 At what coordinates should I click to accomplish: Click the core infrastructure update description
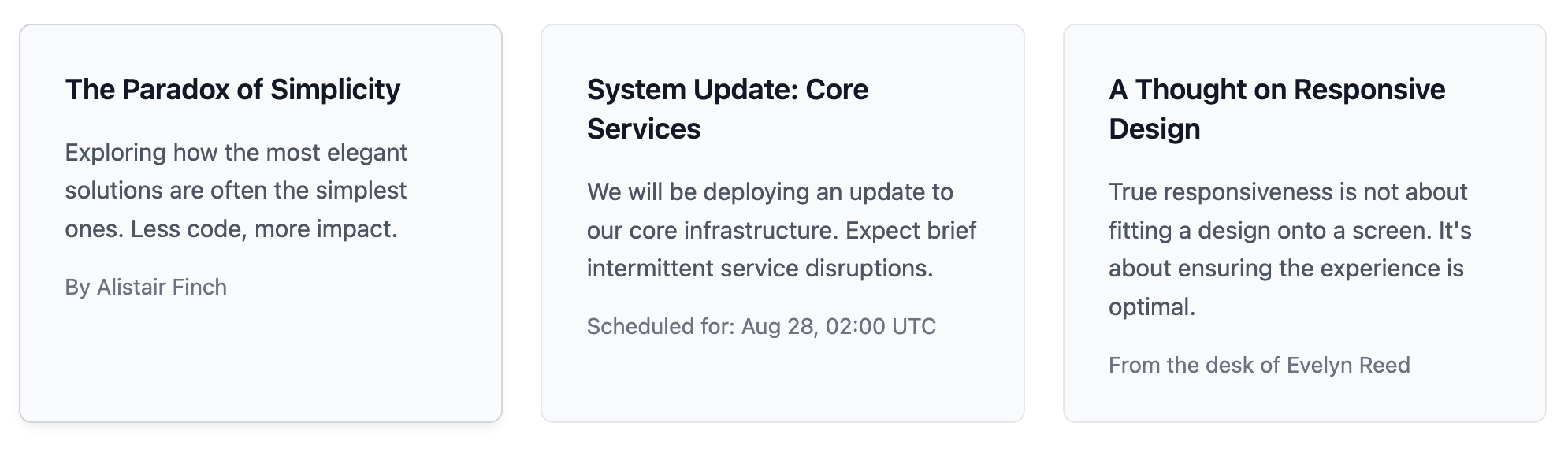[x=782, y=230]
